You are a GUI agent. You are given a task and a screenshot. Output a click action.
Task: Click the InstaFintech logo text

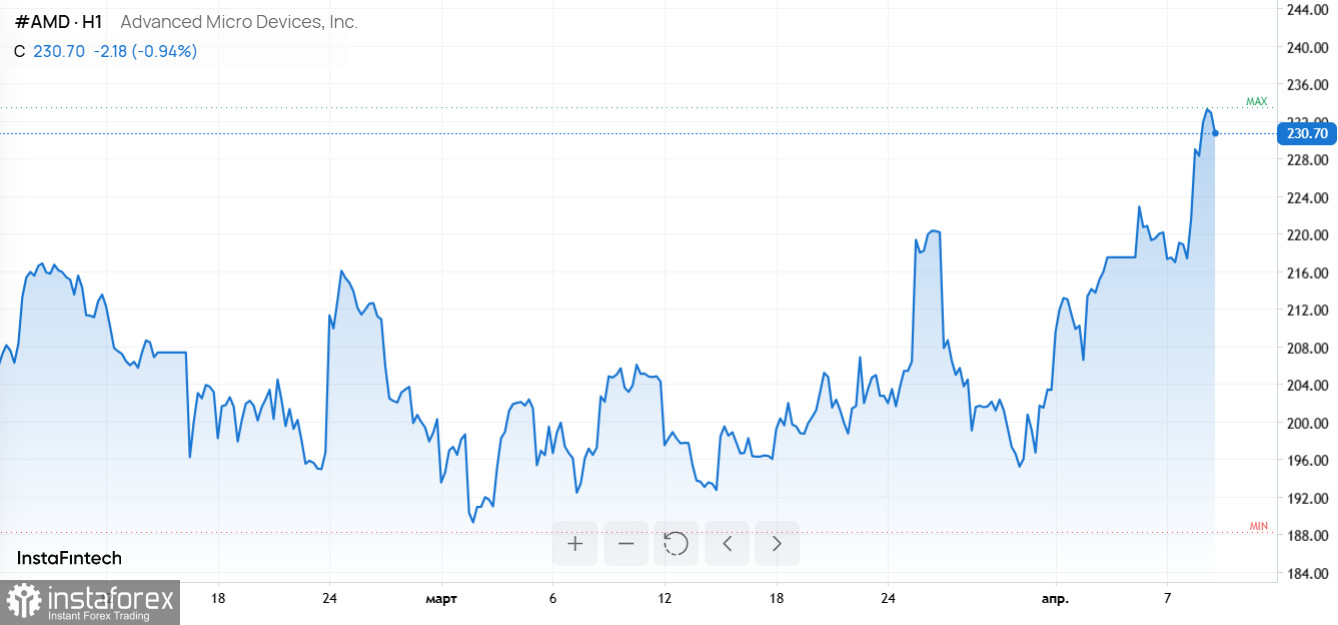click(69, 558)
